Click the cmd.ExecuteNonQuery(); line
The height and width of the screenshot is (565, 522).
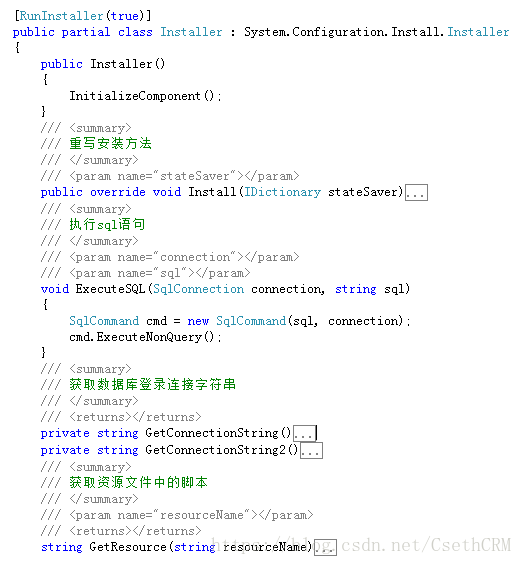[x=145, y=337]
